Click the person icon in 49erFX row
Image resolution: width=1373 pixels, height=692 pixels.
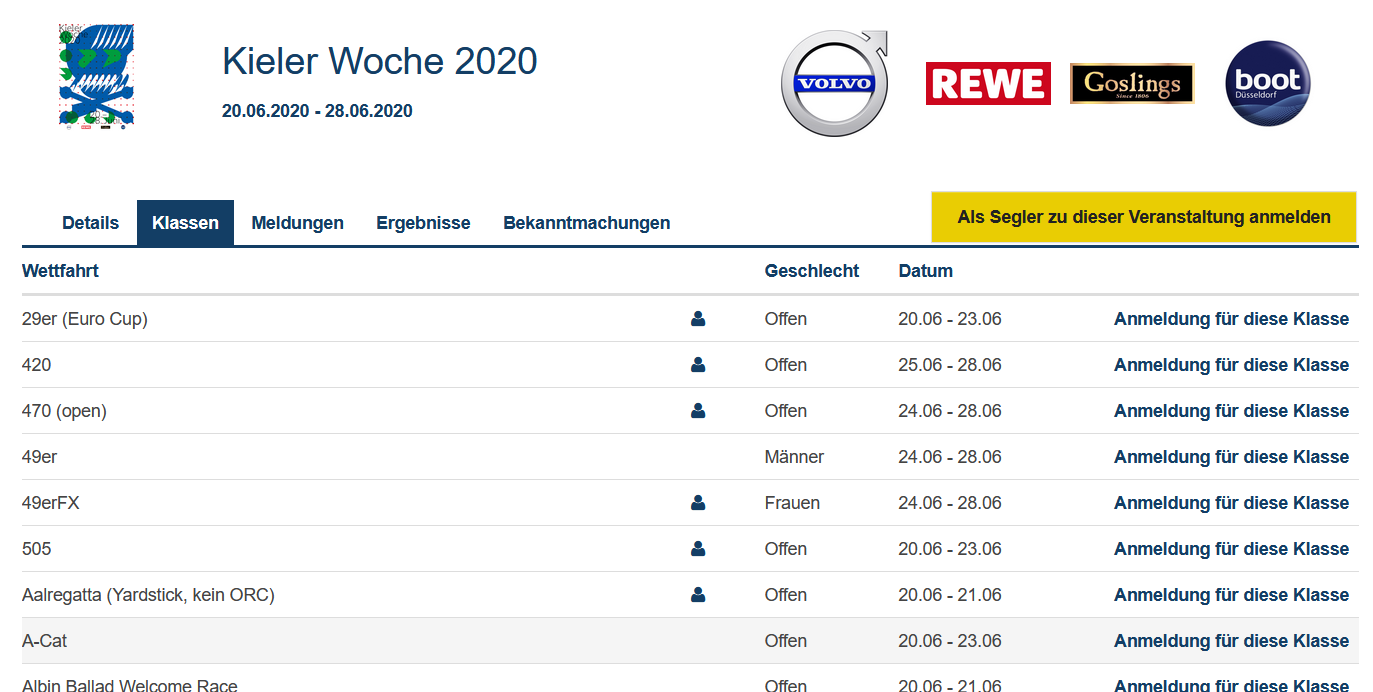click(698, 503)
